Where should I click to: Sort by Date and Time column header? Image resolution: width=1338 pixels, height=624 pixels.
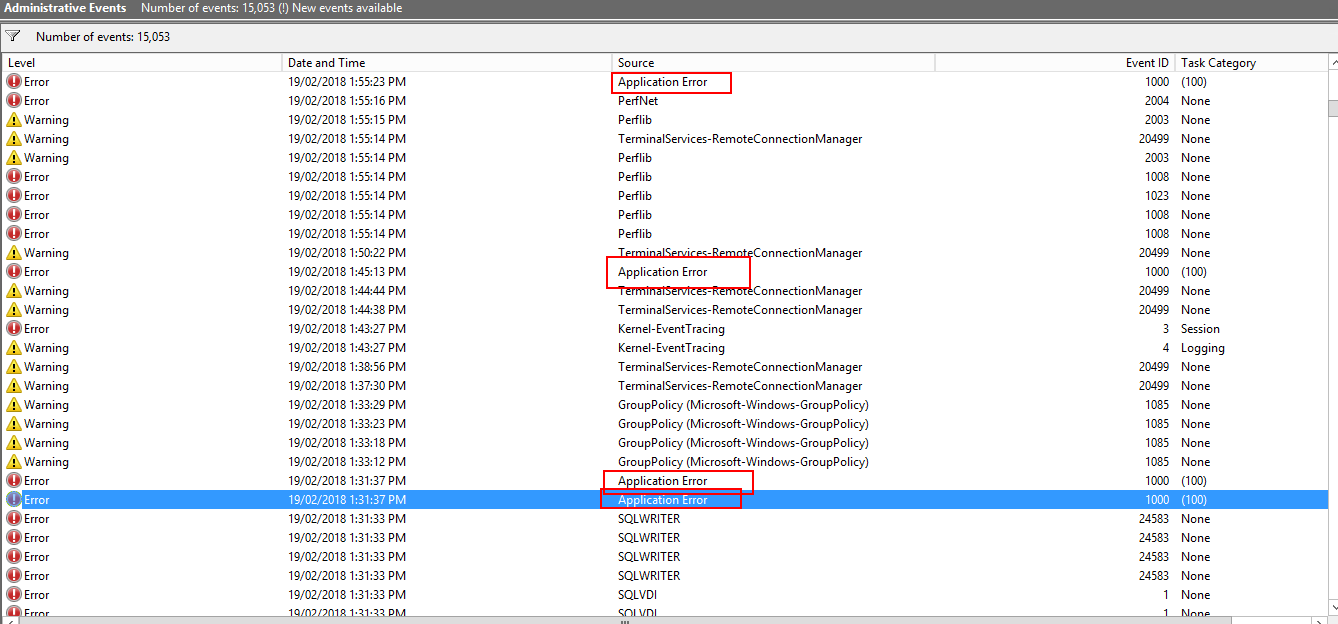(x=448, y=63)
